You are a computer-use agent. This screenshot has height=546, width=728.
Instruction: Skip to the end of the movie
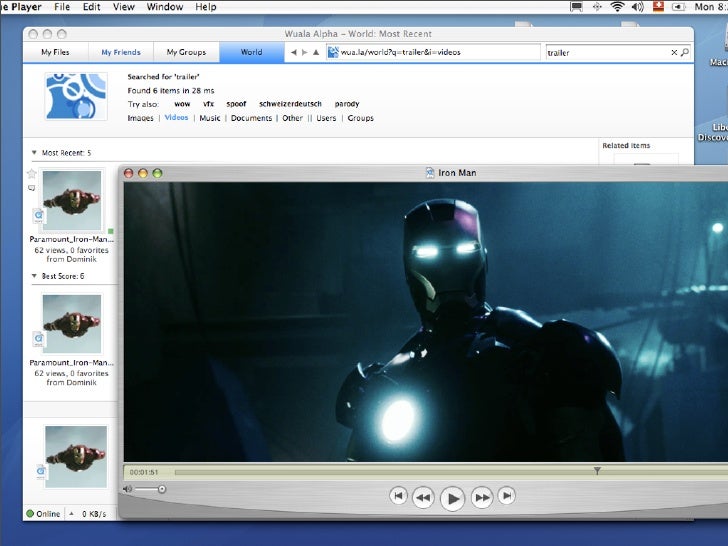(x=507, y=495)
